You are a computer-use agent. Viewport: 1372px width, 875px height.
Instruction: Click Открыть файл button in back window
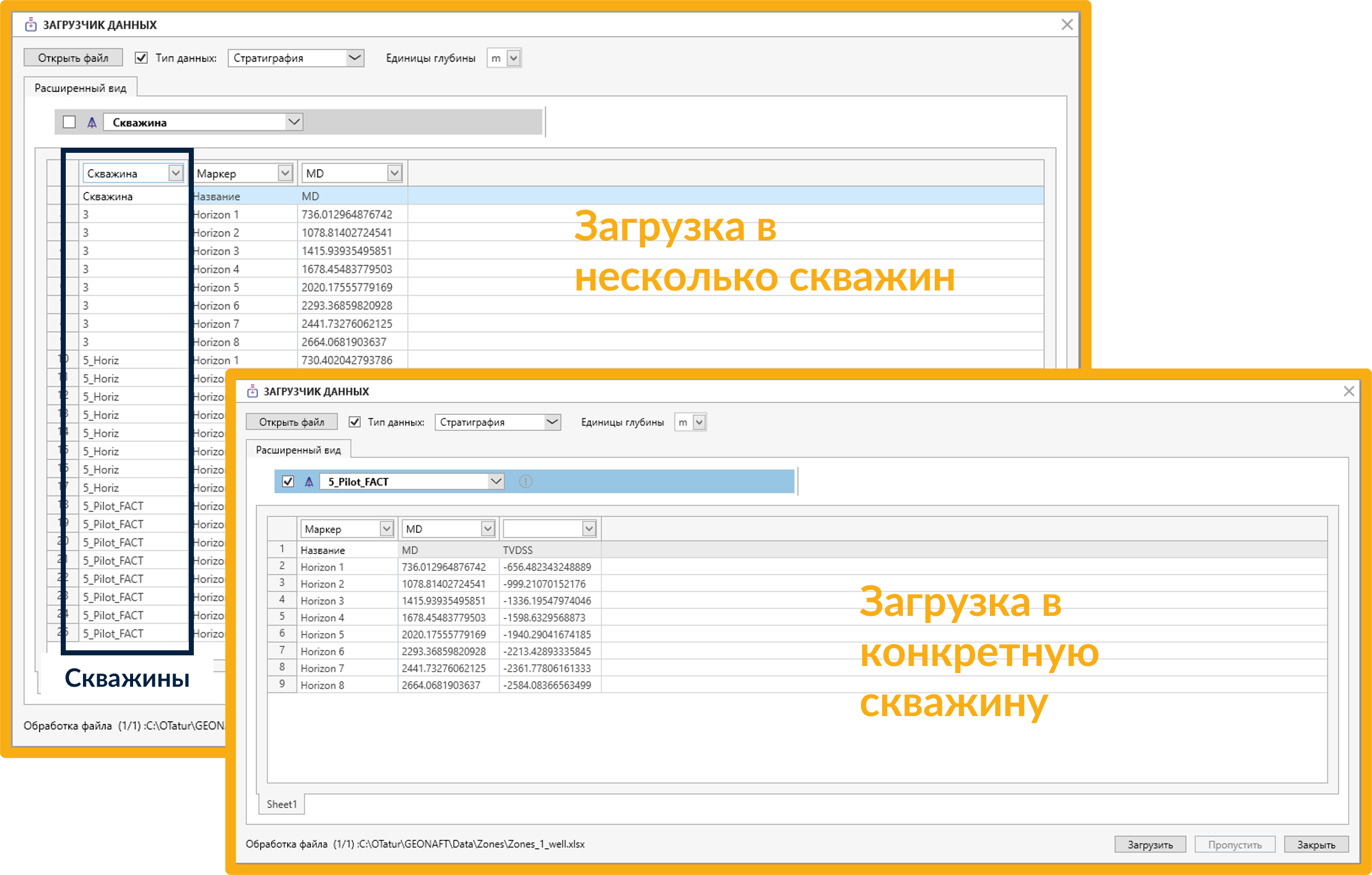point(73,58)
